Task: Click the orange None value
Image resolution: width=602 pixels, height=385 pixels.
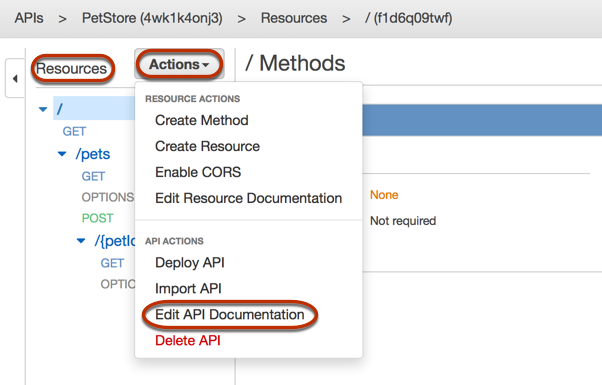Action: point(384,195)
